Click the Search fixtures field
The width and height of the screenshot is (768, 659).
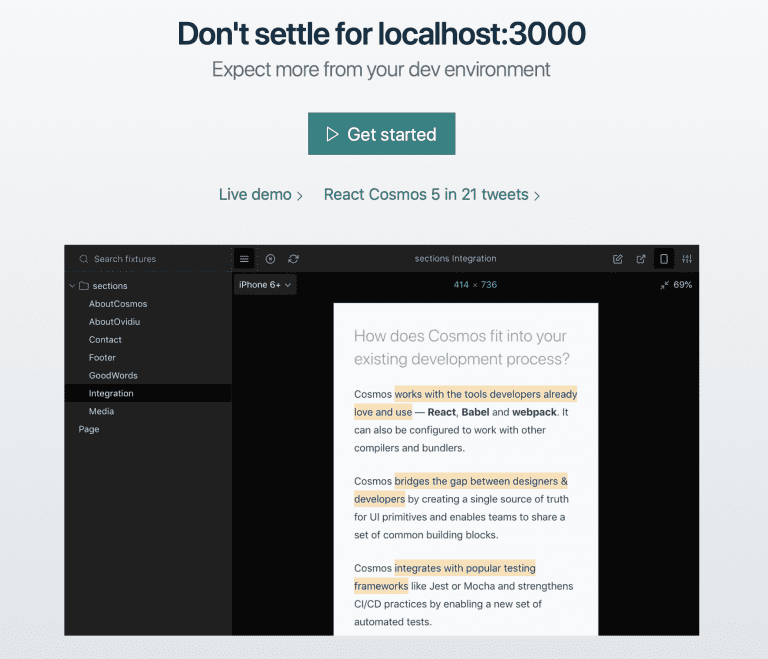pyautogui.click(x=148, y=259)
